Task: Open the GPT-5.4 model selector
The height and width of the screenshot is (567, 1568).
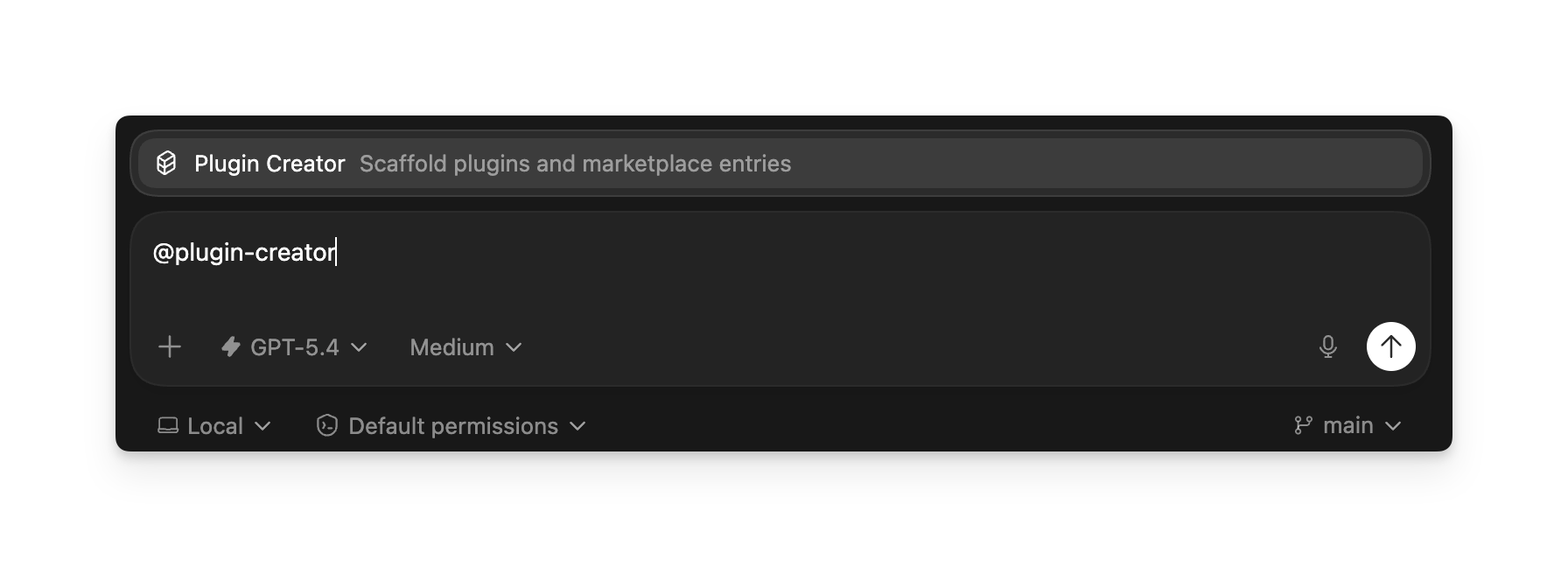Action: (294, 347)
